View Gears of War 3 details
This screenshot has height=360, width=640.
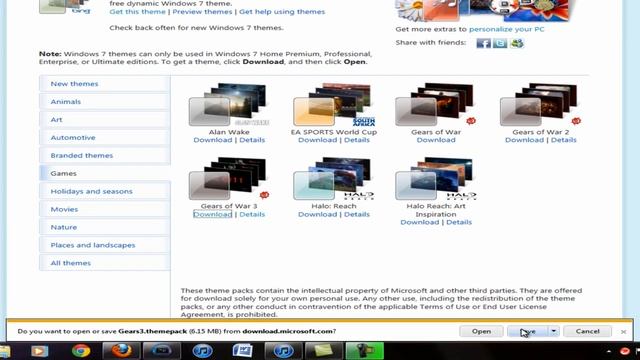coord(252,214)
